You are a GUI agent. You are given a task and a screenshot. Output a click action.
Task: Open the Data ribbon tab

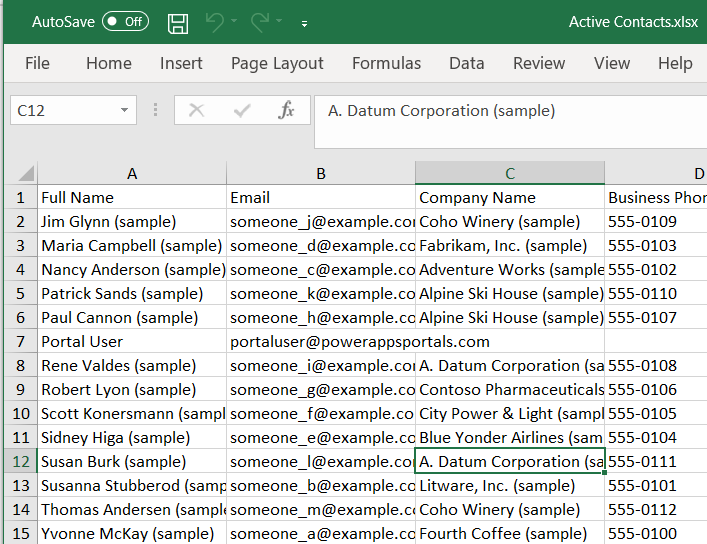coord(466,63)
